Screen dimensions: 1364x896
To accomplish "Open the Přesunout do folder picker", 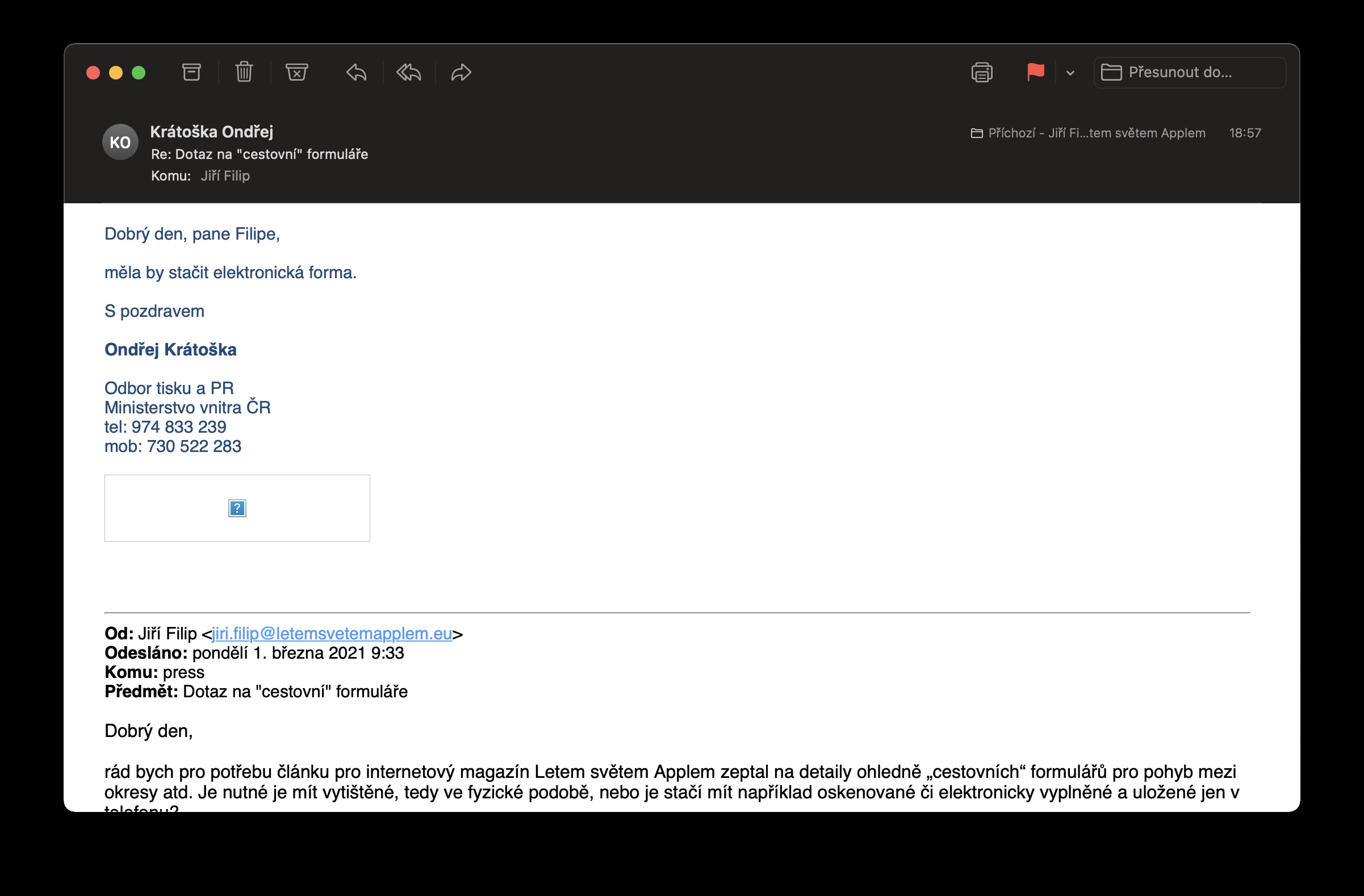I will click(x=1189, y=72).
